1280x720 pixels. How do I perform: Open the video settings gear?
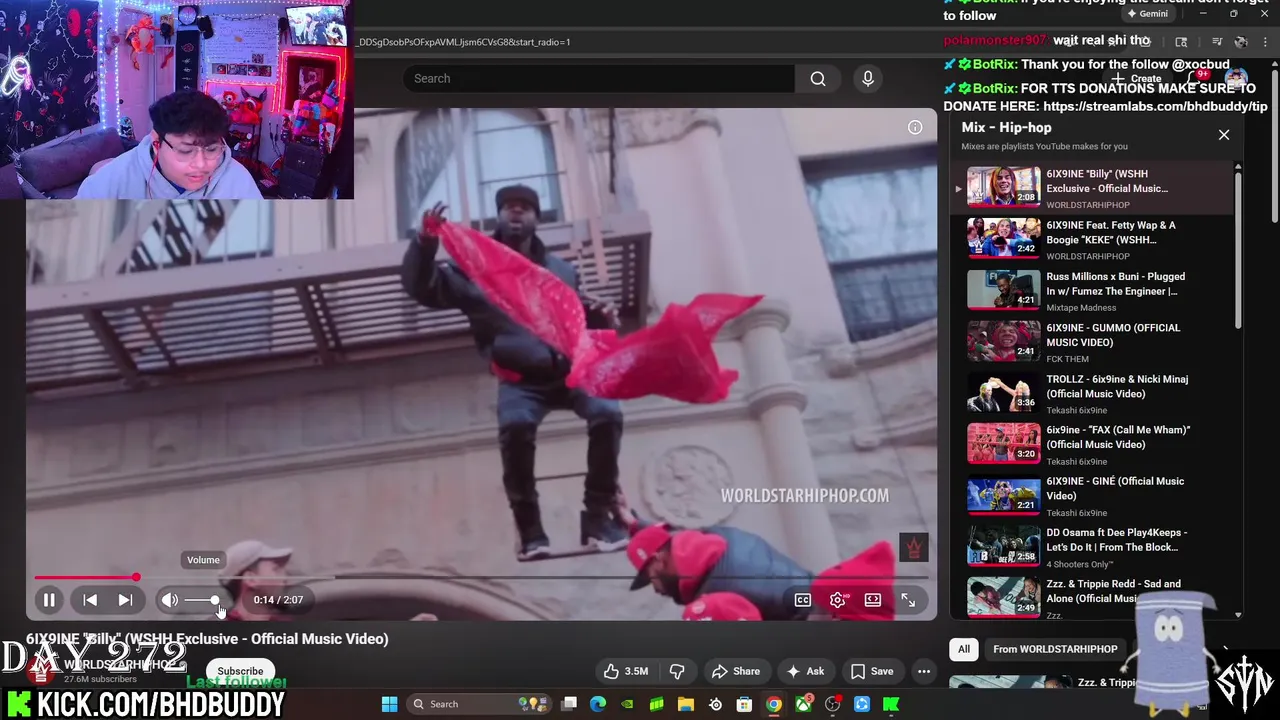point(838,600)
